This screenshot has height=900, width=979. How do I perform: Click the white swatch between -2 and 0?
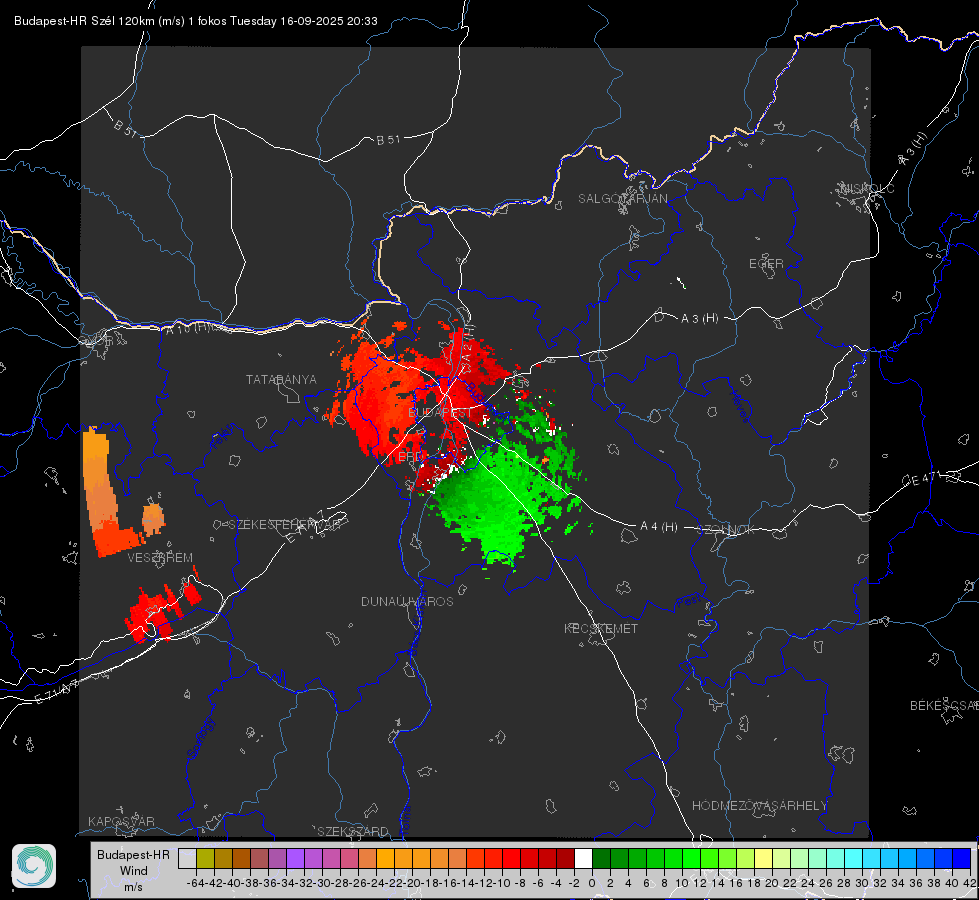pyautogui.click(x=583, y=859)
